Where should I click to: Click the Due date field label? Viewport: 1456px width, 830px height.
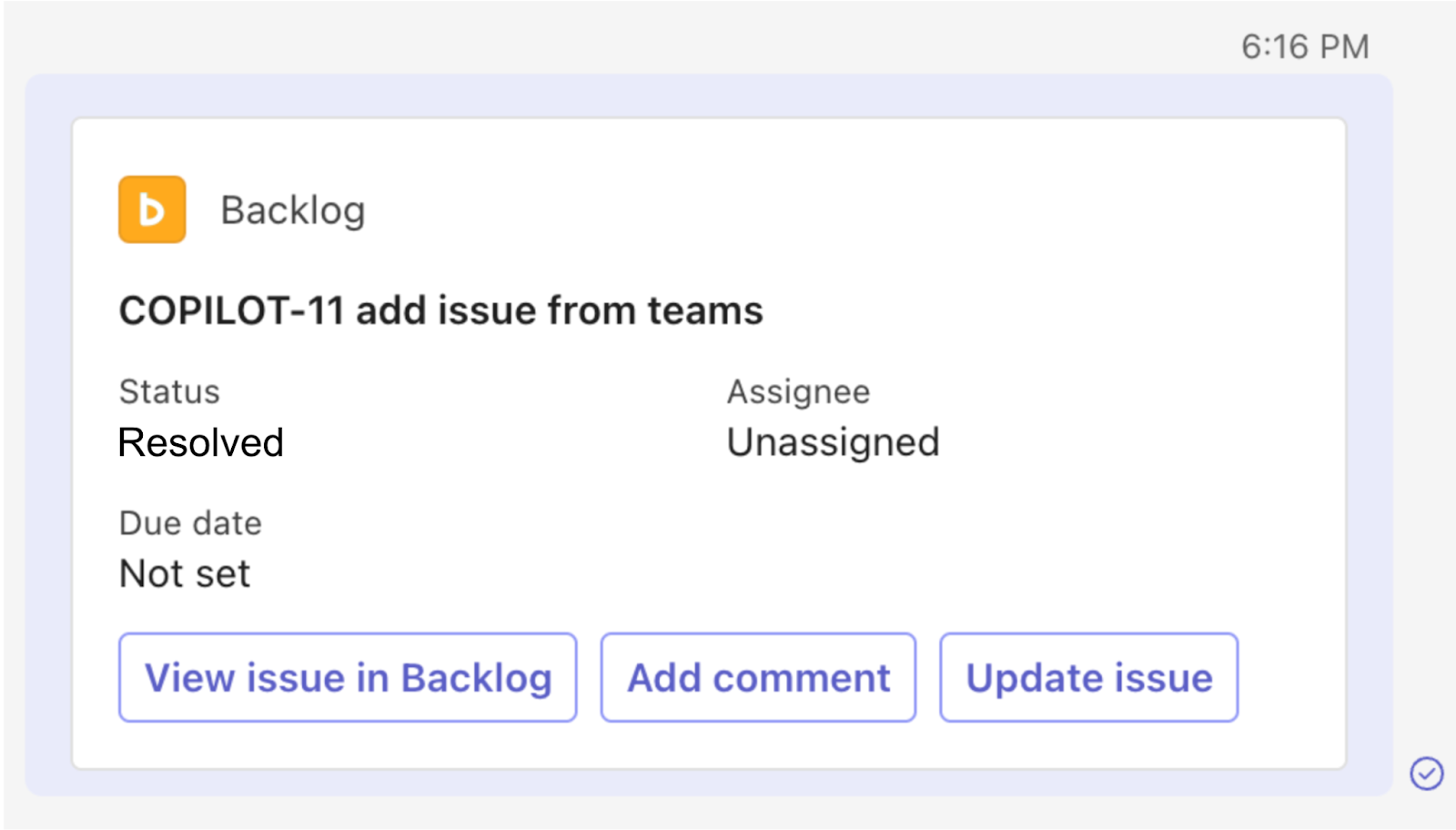(x=190, y=523)
